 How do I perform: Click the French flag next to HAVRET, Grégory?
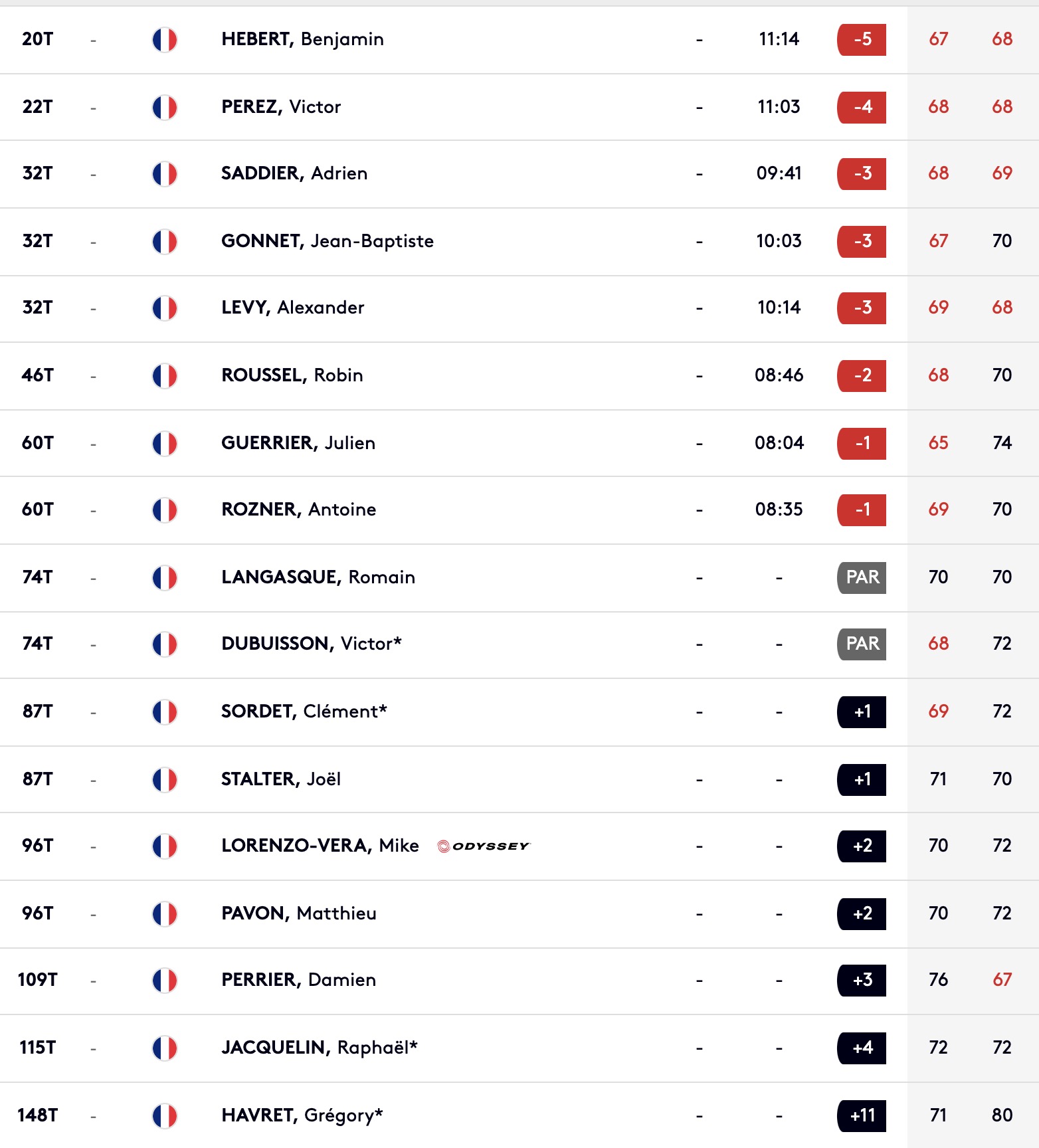tap(165, 1116)
